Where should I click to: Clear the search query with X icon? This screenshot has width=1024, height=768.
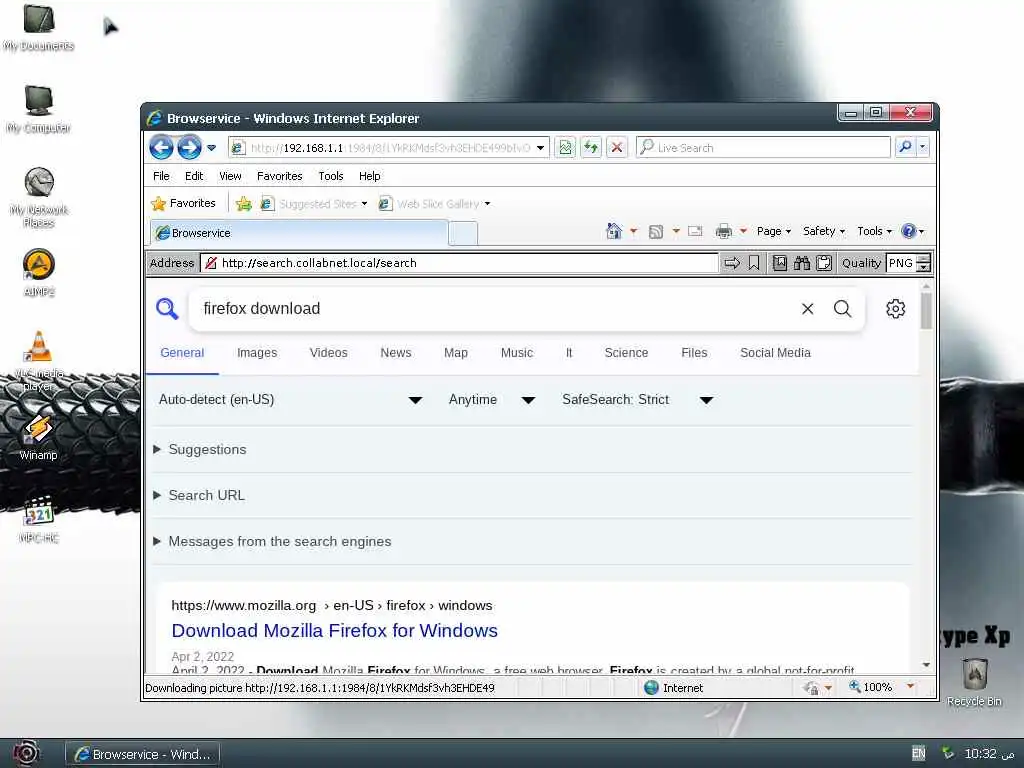click(808, 309)
